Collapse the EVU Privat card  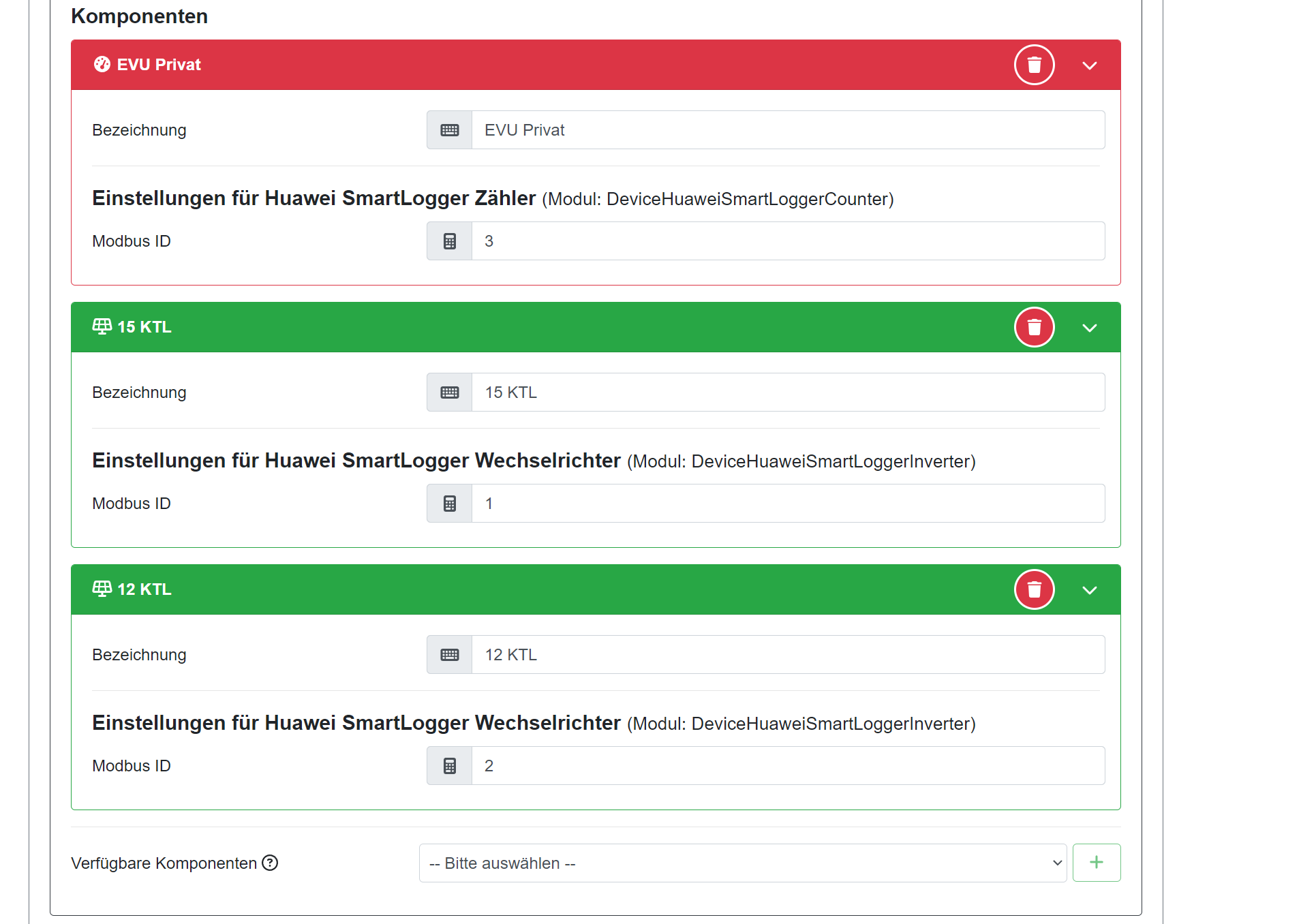coord(1089,65)
